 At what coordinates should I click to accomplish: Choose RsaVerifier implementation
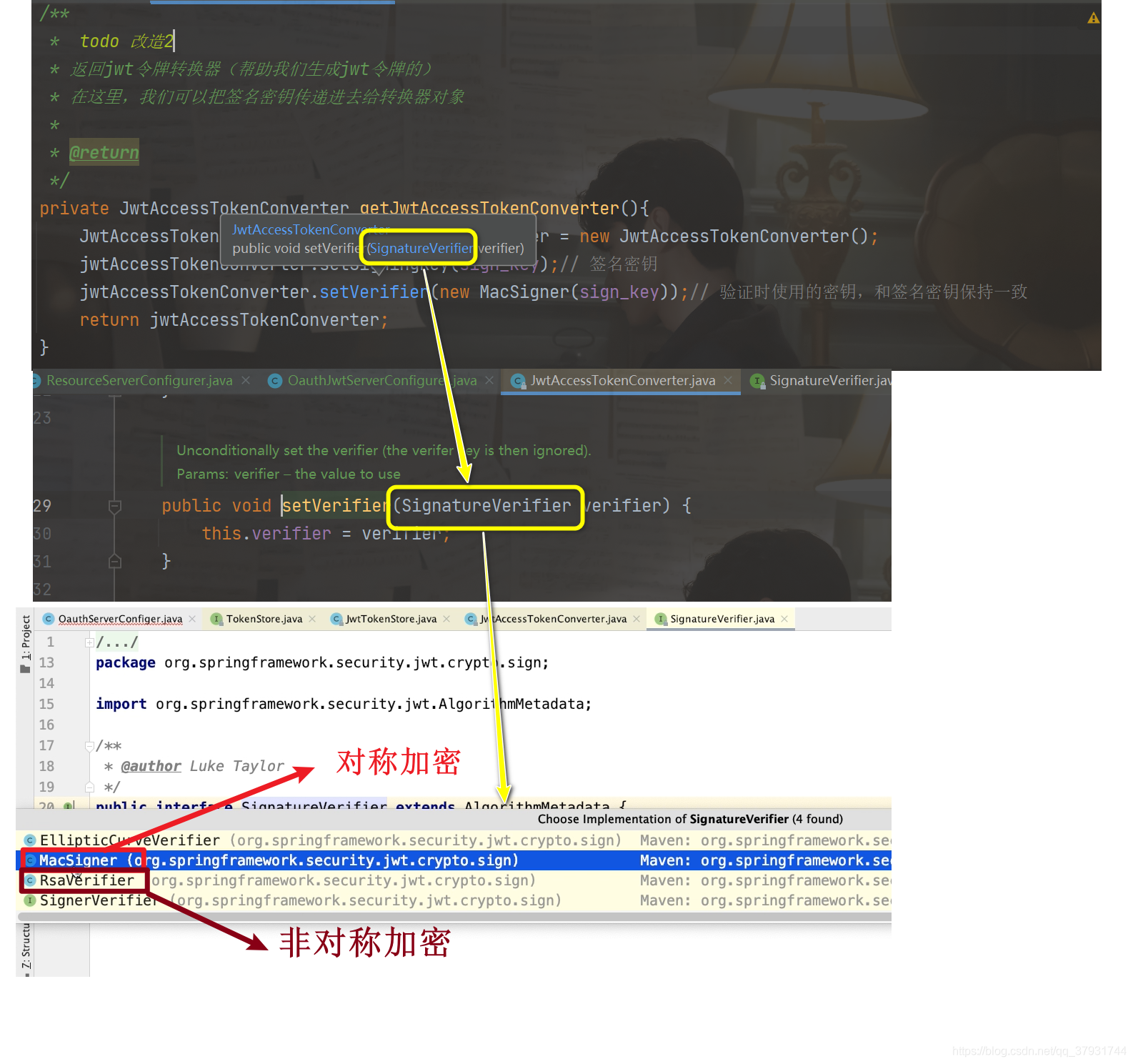454,880
